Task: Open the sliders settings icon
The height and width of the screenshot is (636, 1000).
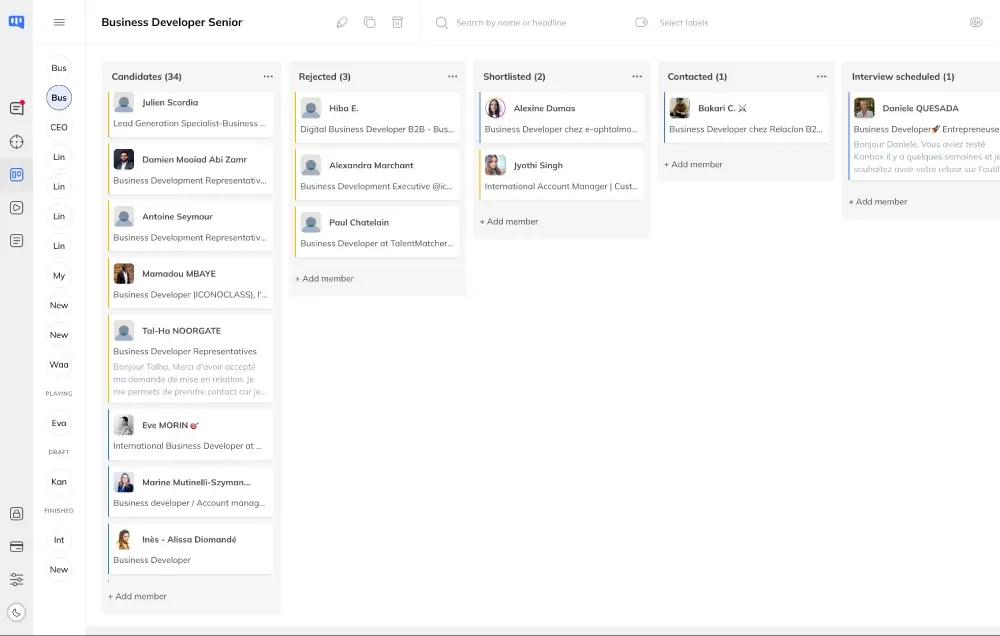Action: coord(17,579)
